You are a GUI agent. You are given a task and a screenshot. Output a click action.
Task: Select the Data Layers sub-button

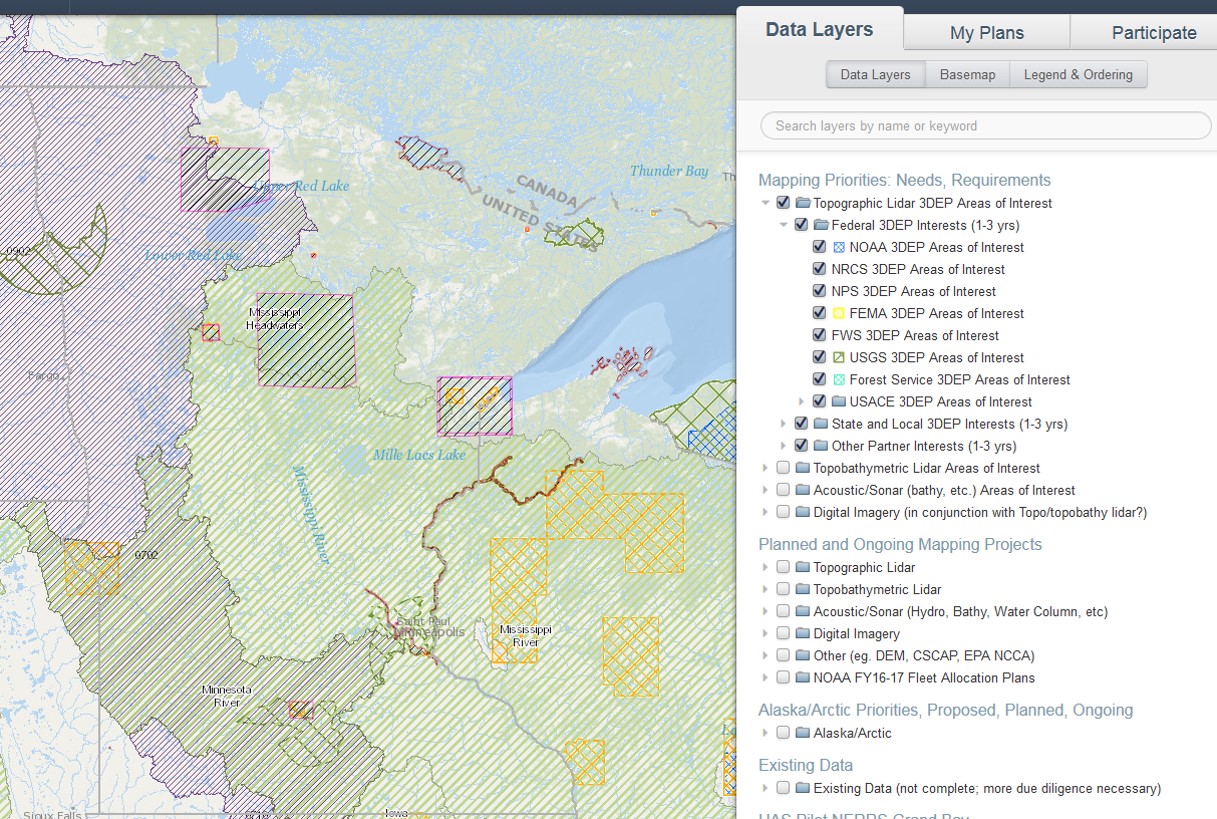coord(875,74)
